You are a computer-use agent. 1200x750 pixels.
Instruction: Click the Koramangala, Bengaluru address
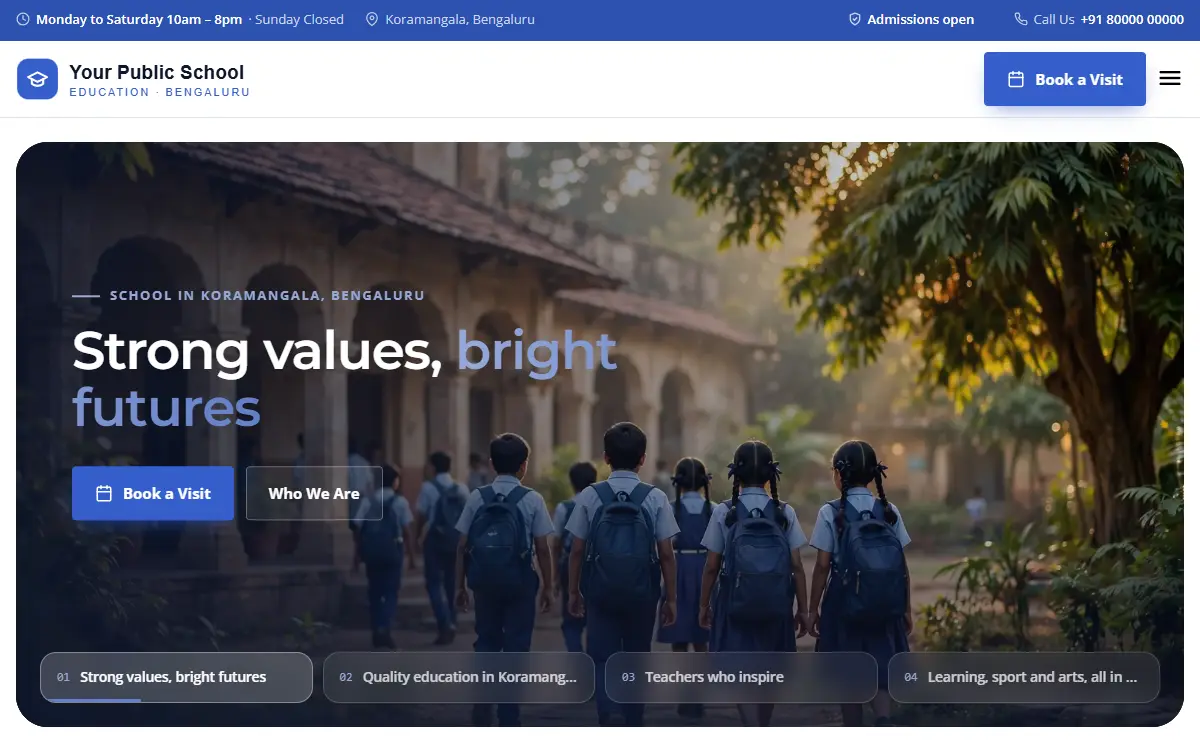click(460, 19)
